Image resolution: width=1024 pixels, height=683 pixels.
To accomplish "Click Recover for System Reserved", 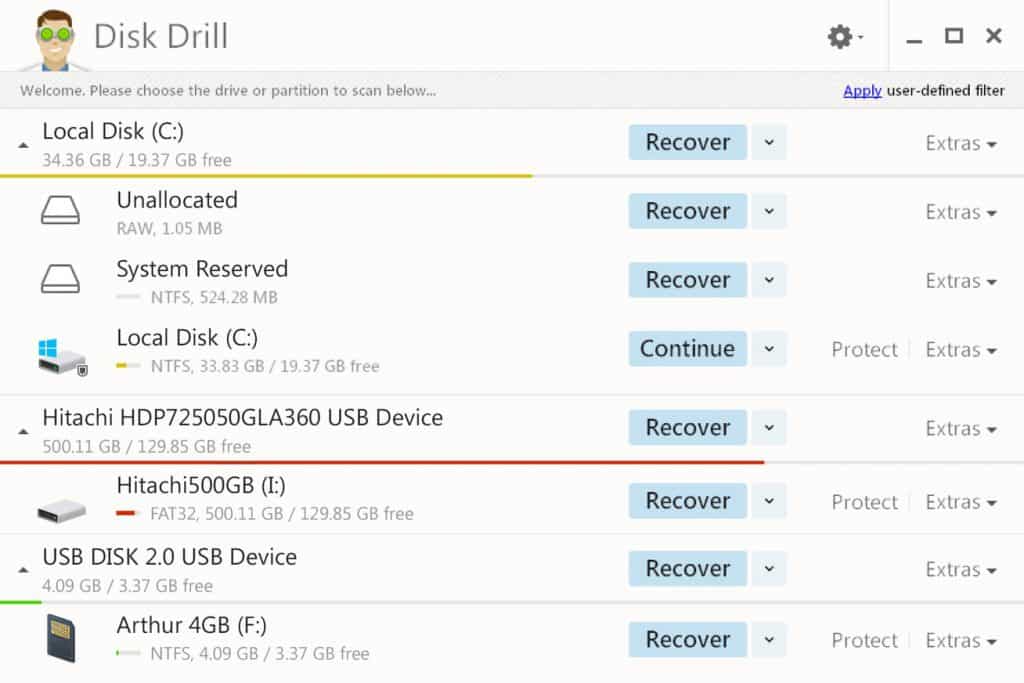I will [x=687, y=280].
